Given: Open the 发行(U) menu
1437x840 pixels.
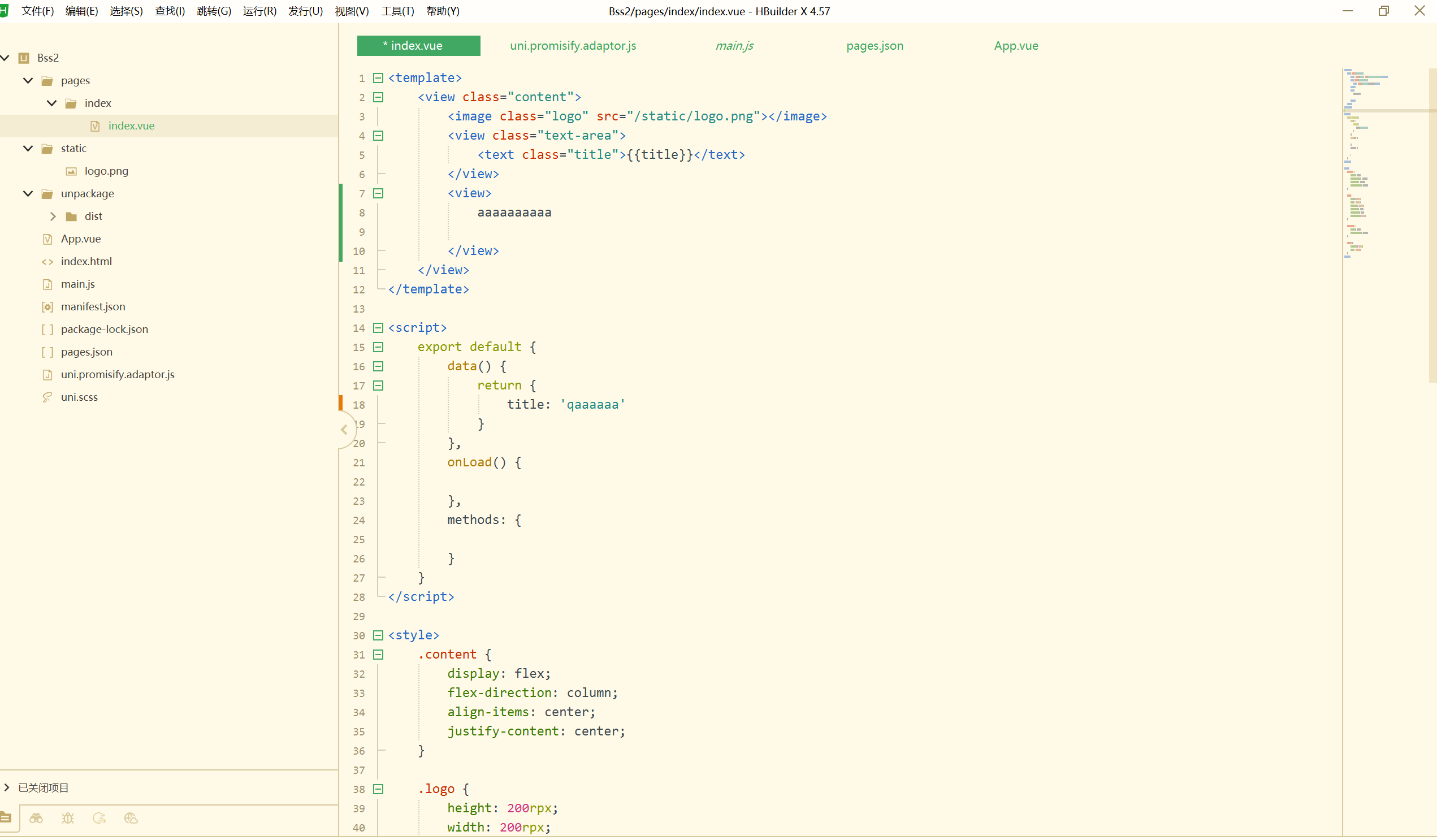Looking at the screenshot, I should tap(306, 11).
